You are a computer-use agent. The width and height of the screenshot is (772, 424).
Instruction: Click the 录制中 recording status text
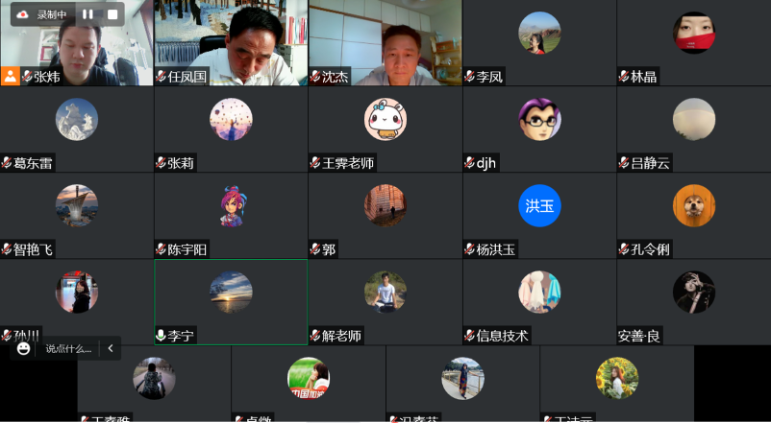[x=52, y=15]
